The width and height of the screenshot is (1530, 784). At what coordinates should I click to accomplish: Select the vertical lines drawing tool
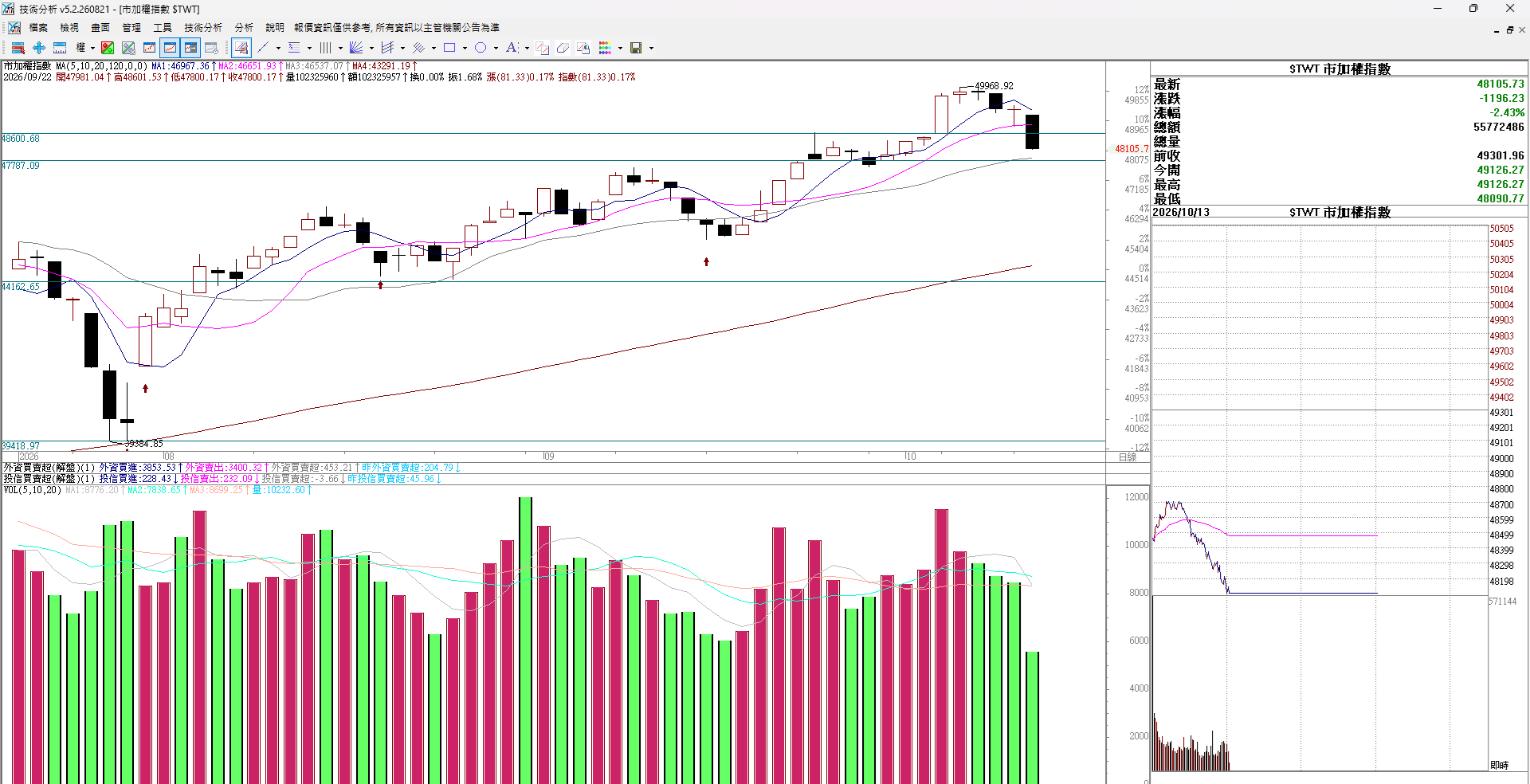coord(325,48)
